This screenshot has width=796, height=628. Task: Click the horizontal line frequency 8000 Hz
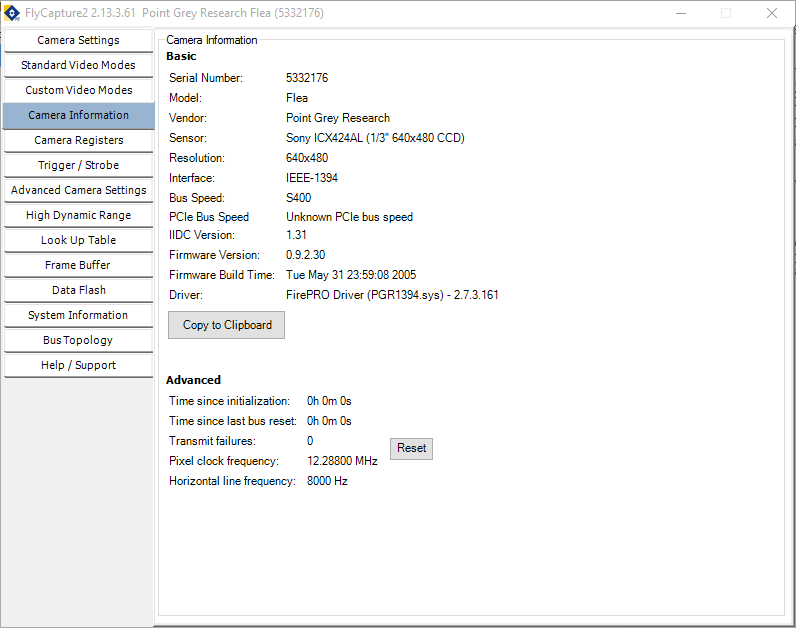327,481
